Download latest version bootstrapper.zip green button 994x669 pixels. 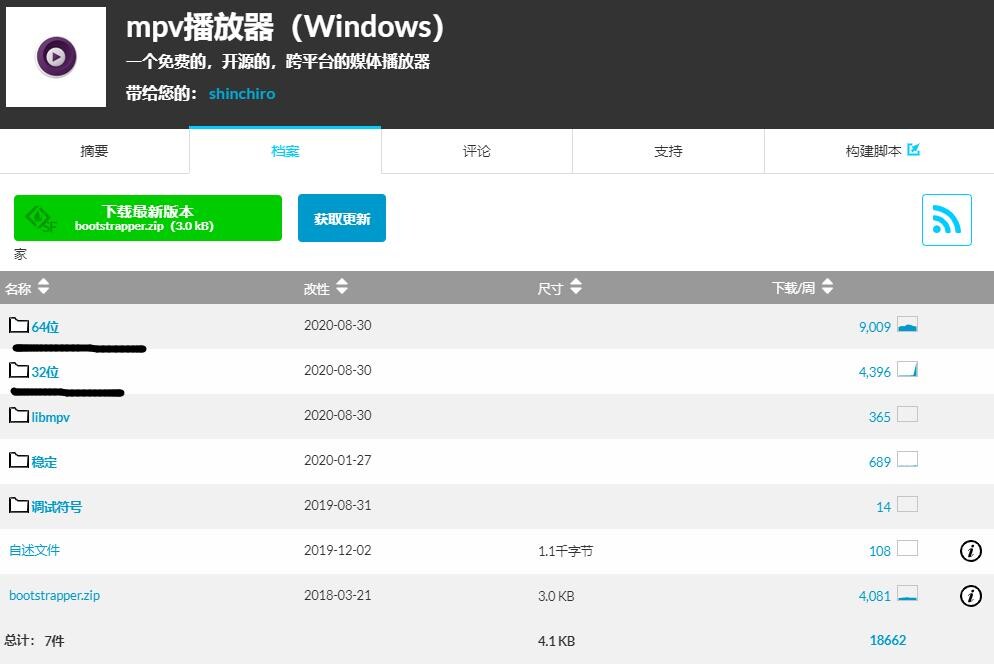point(148,218)
